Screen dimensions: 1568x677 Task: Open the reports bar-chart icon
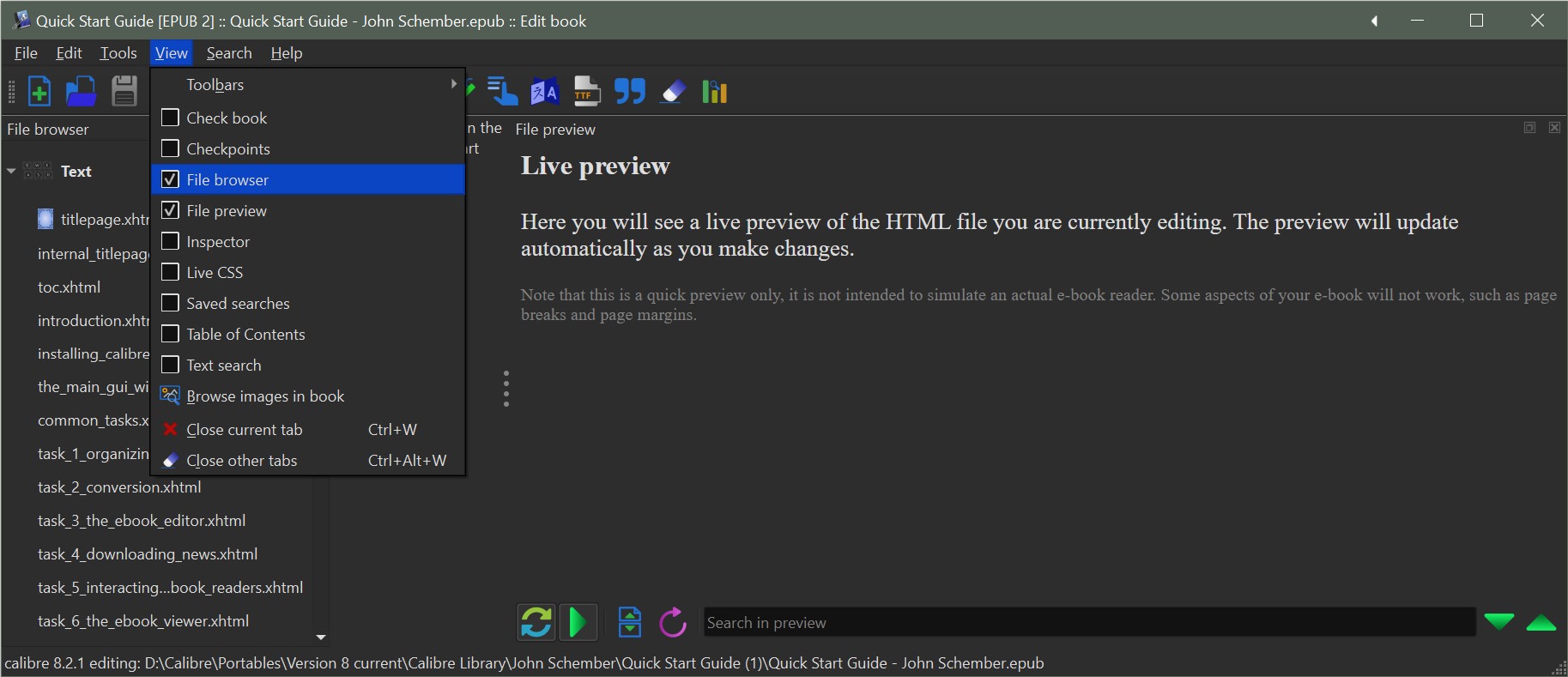pyautogui.click(x=715, y=91)
